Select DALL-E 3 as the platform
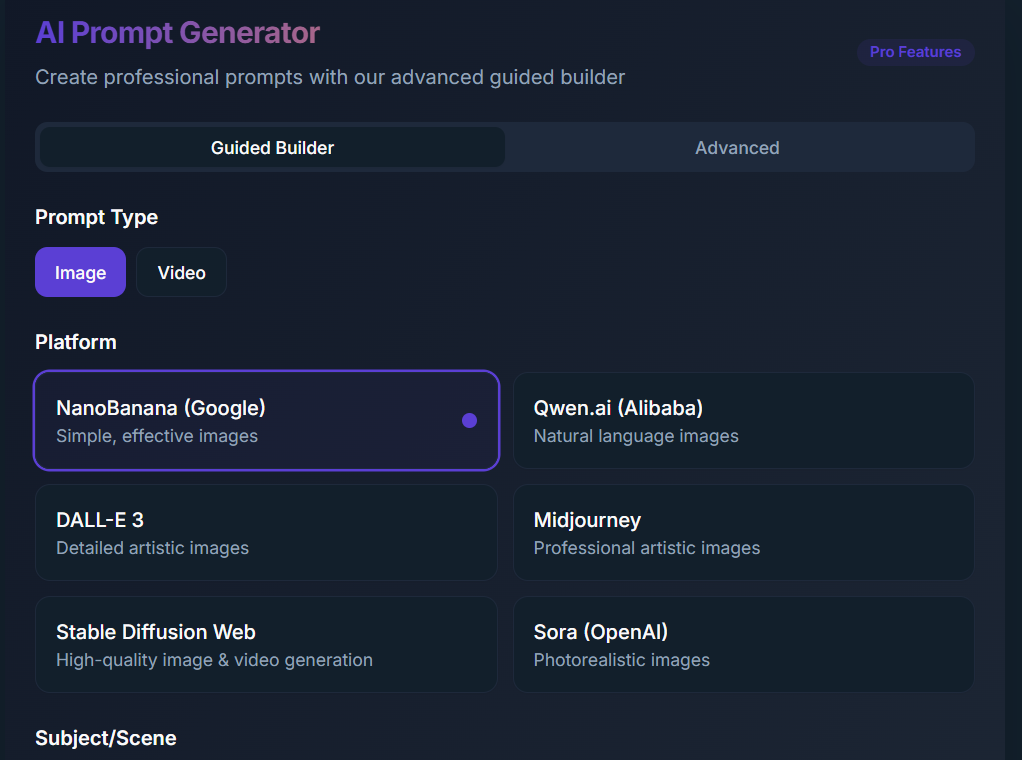The height and width of the screenshot is (760, 1022). tap(266, 532)
